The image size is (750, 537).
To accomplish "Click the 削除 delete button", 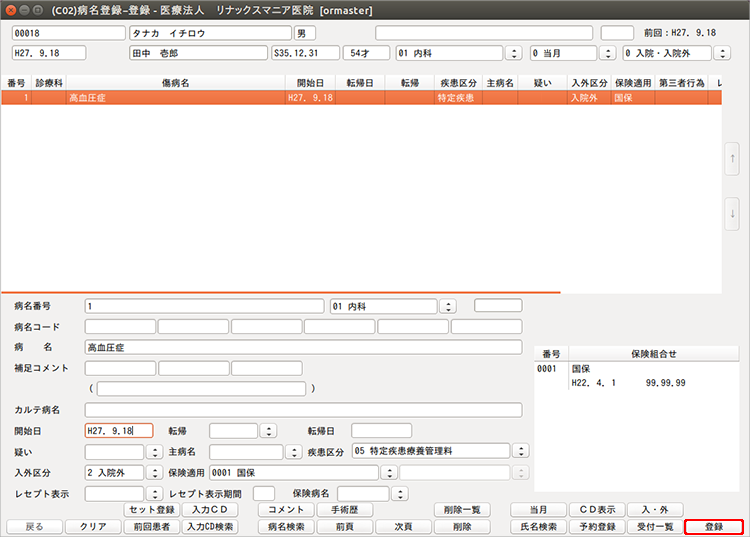I will click(x=462, y=526).
